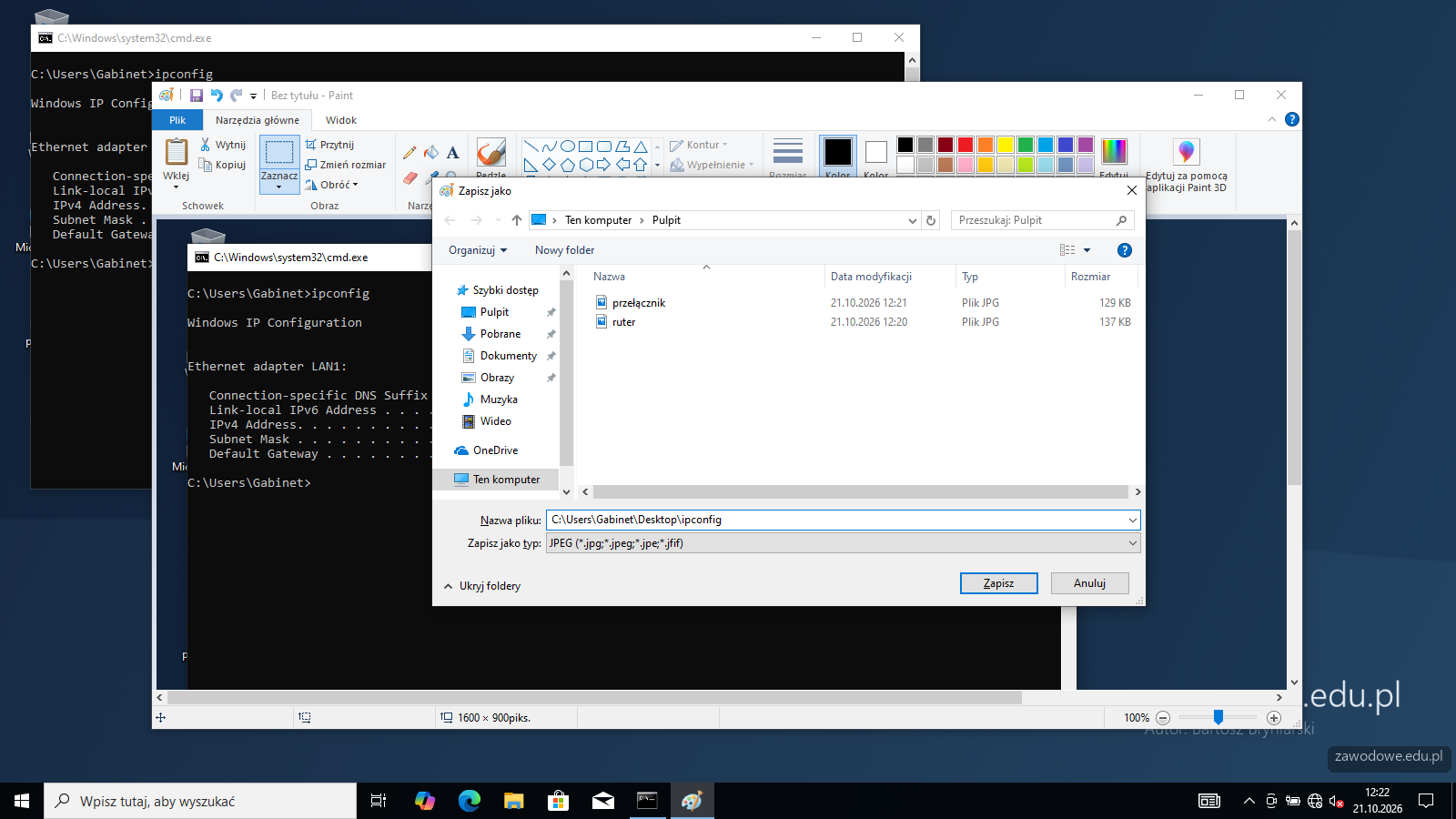This screenshot has width=1456, height=819.
Task: Click the Wytnij (cut) scissors button
Action: [x=223, y=145]
